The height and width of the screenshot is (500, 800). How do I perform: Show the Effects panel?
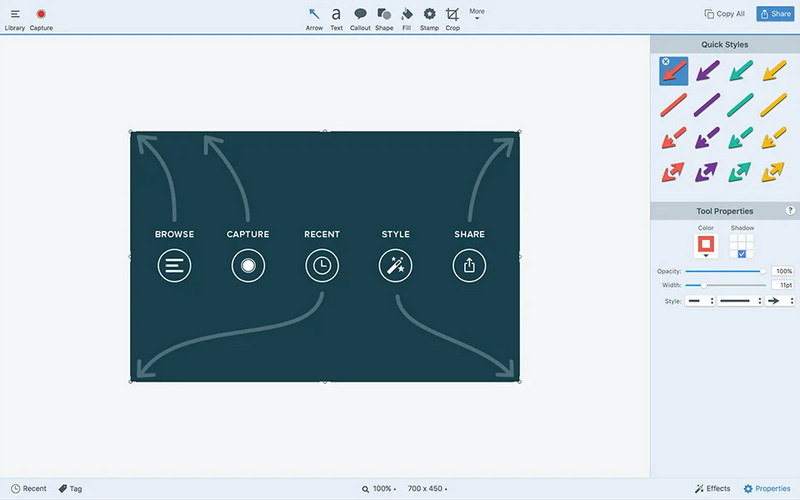712,489
